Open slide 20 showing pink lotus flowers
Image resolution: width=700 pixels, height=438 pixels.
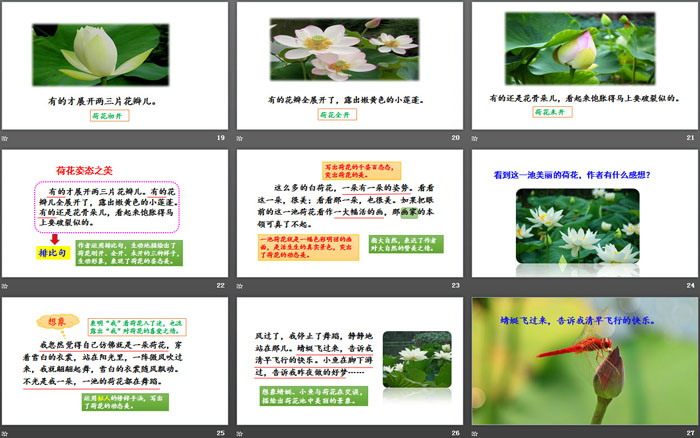pos(349,65)
